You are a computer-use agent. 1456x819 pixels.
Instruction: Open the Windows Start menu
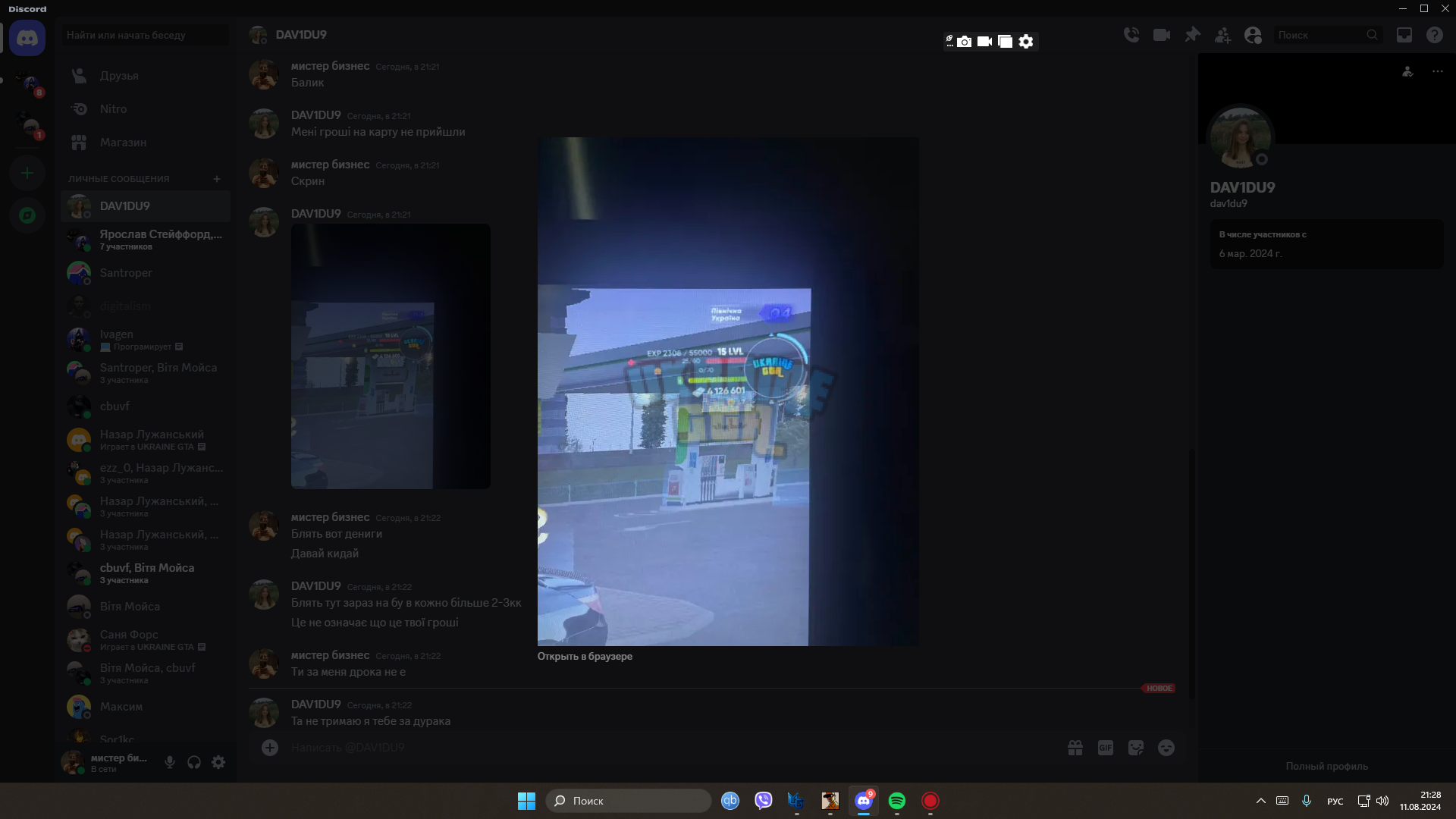(x=526, y=801)
